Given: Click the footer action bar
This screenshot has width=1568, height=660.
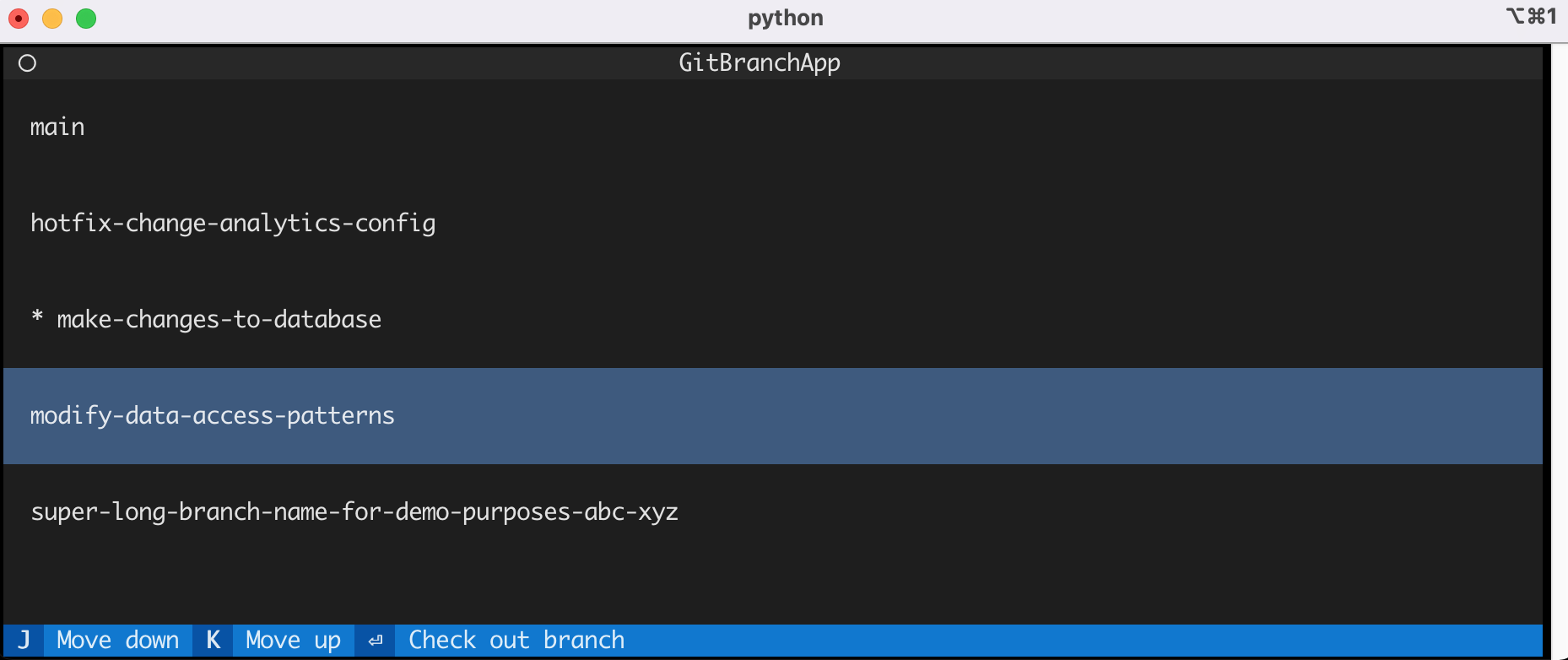Looking at the screenshot, I should pos(784,640).
